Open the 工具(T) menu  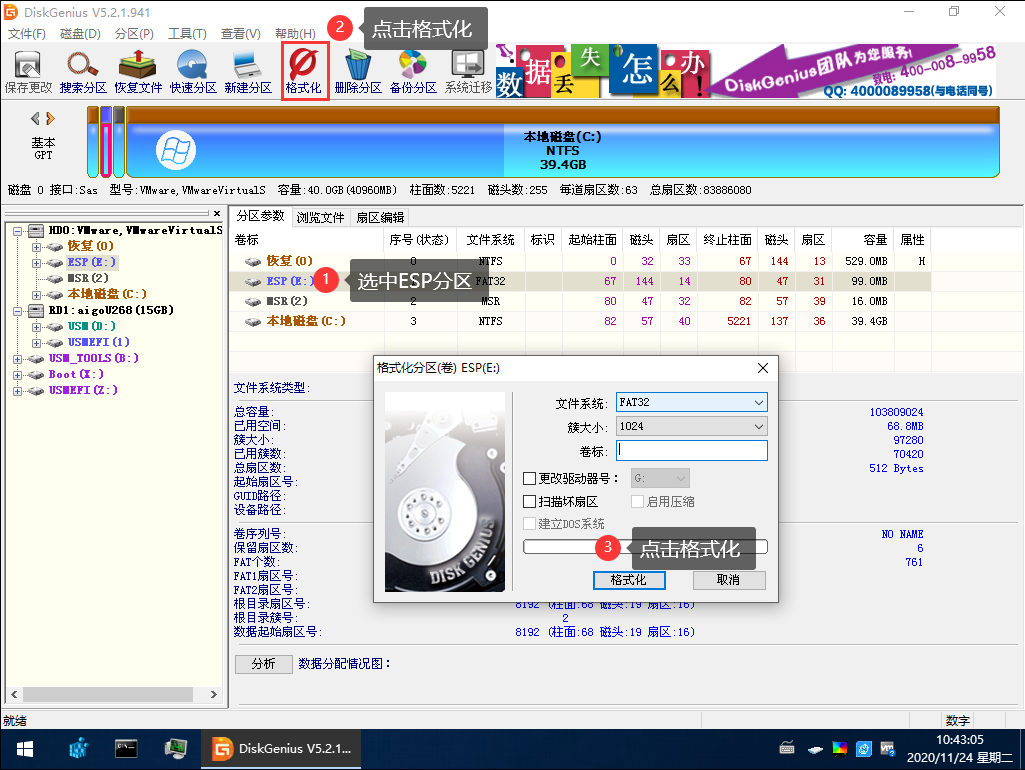[x=188, y=33]
